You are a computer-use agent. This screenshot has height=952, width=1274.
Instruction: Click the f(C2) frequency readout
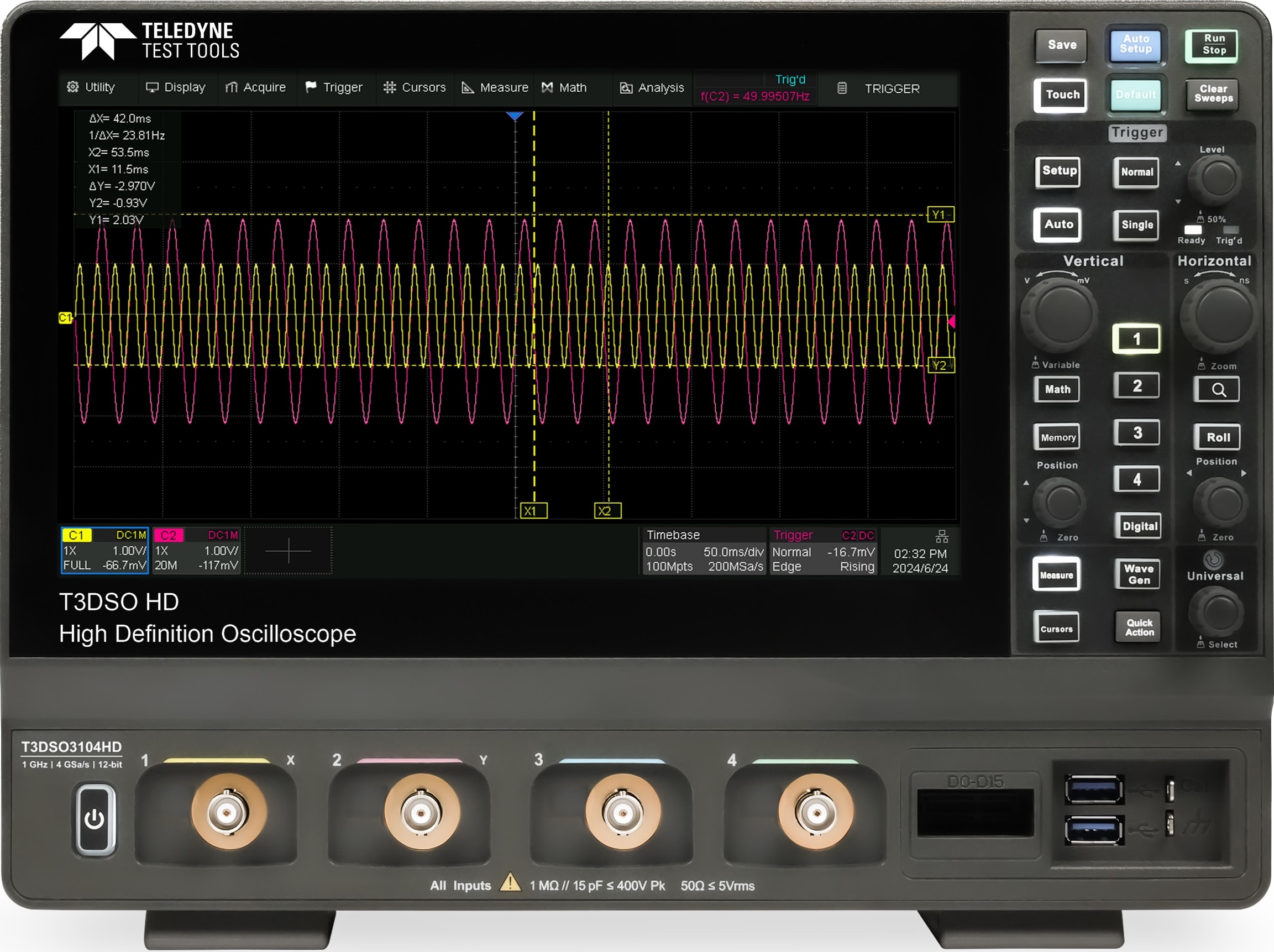[754, 96]
